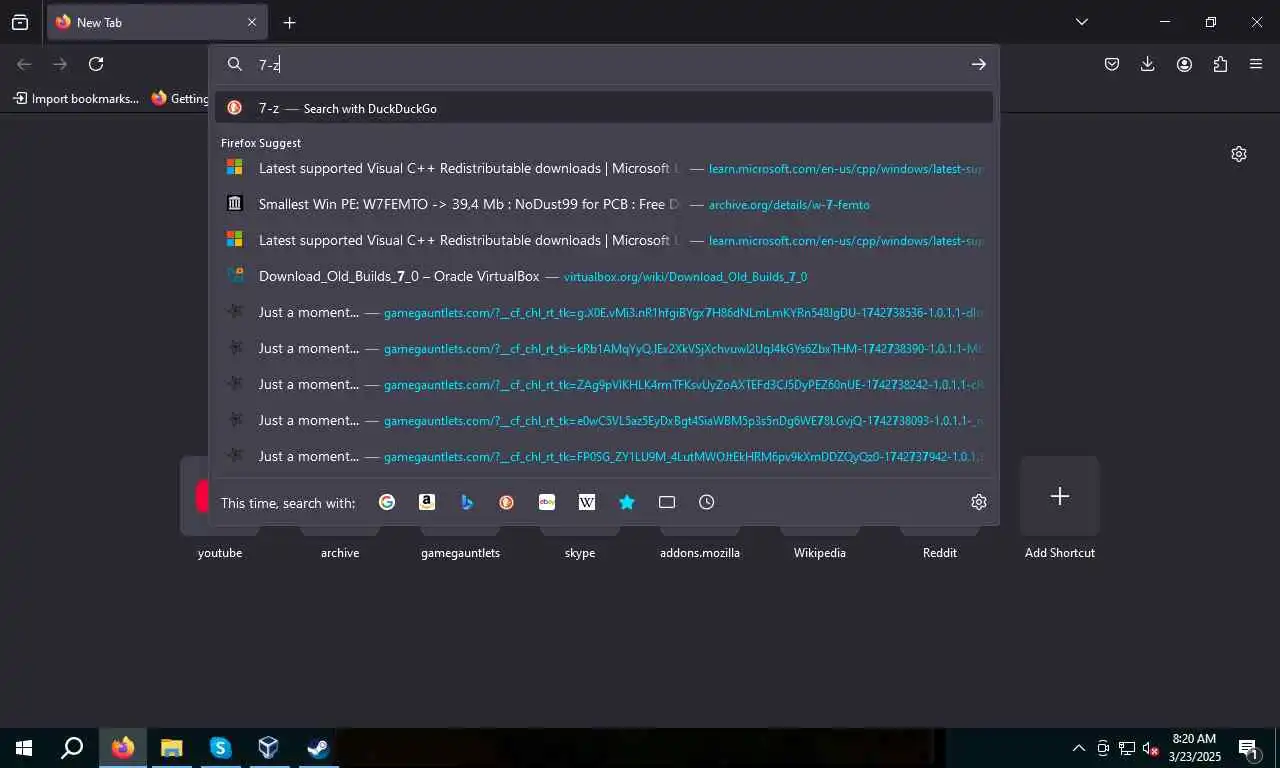Search history using the clock icon
Screen dimensions: 1280x768
coord(707,502)
